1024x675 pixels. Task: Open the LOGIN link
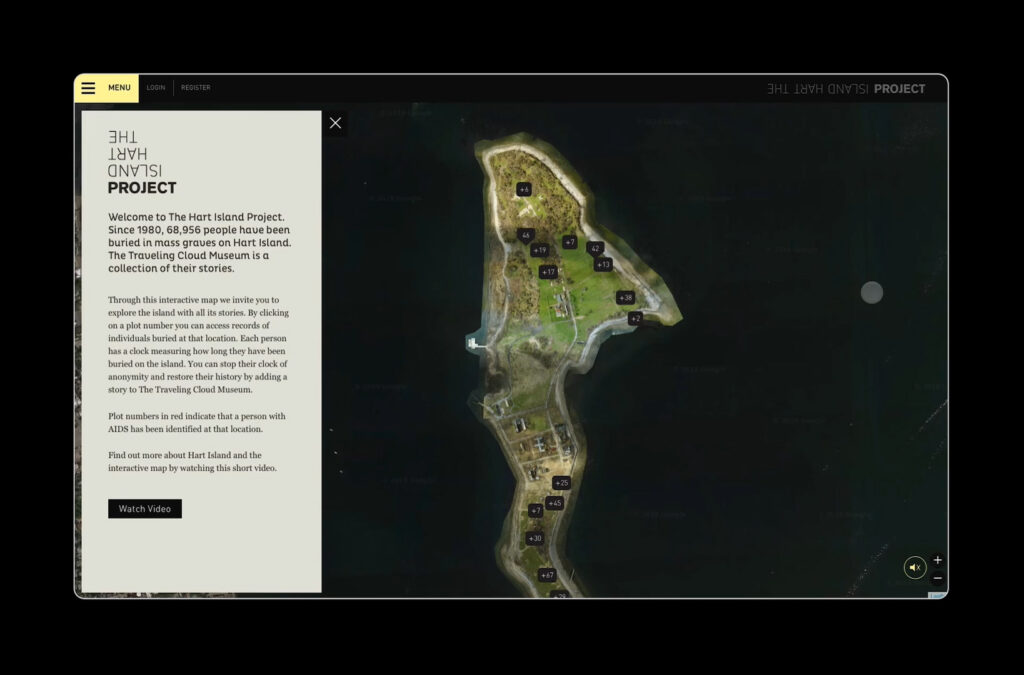point(156,87)
